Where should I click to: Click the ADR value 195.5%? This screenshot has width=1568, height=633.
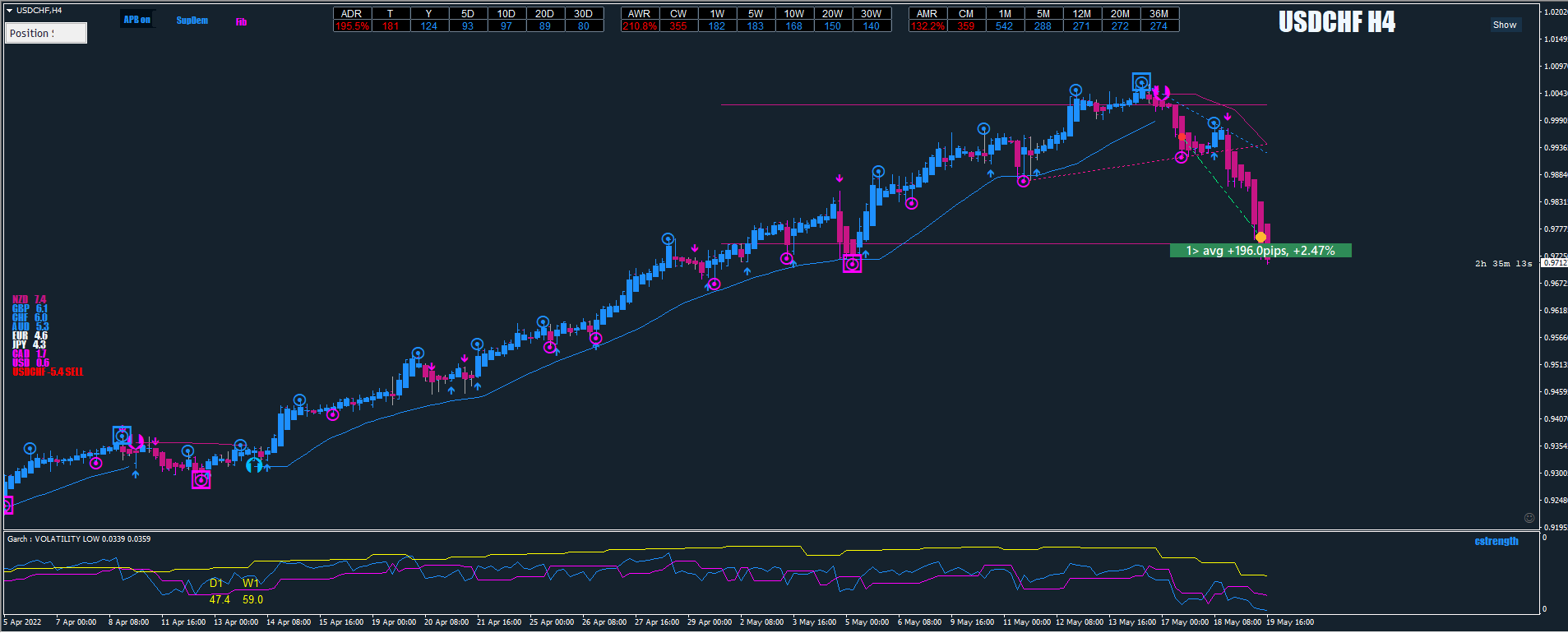point(352,26)
